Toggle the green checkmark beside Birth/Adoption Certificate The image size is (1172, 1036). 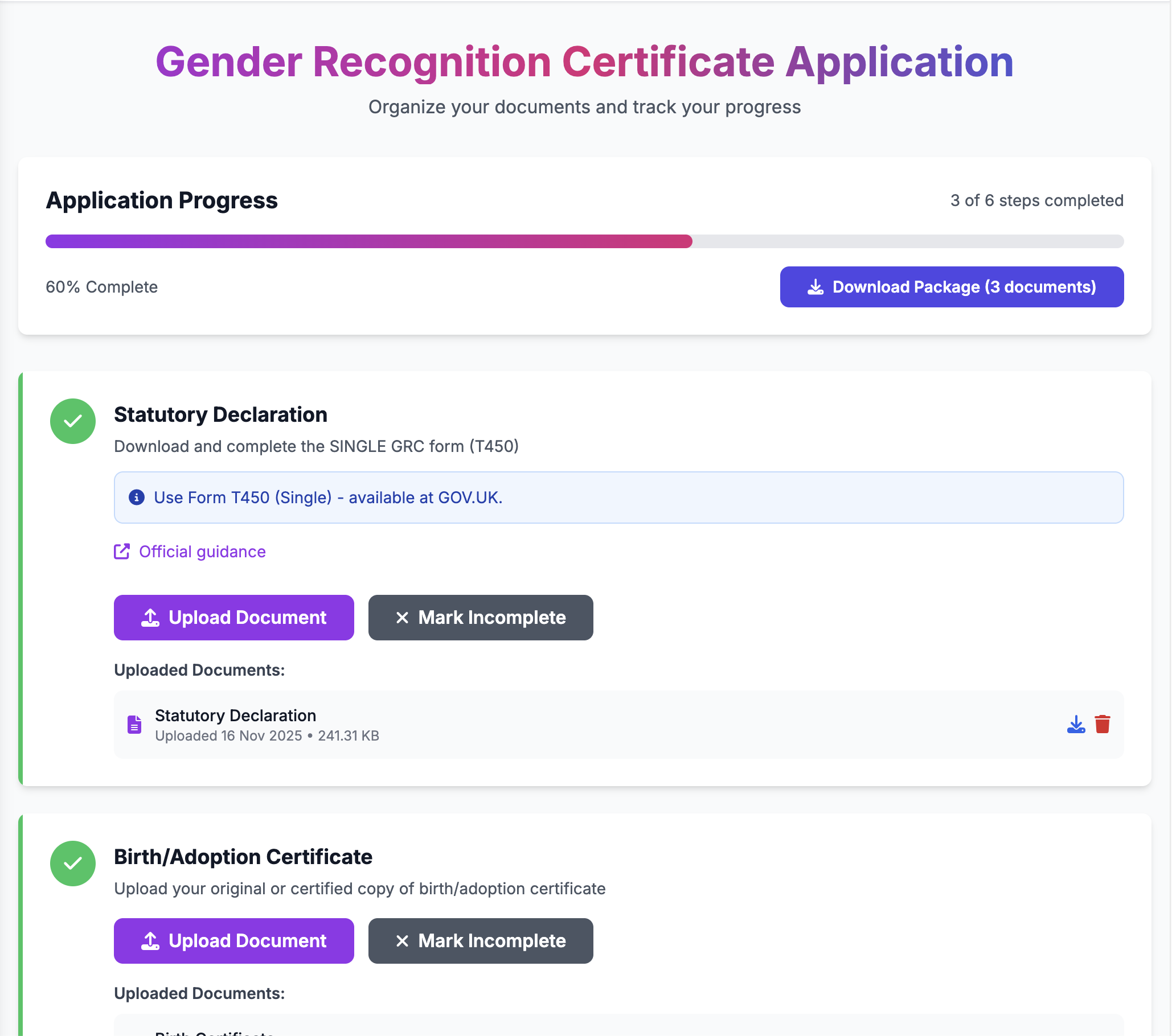(73, 864)
